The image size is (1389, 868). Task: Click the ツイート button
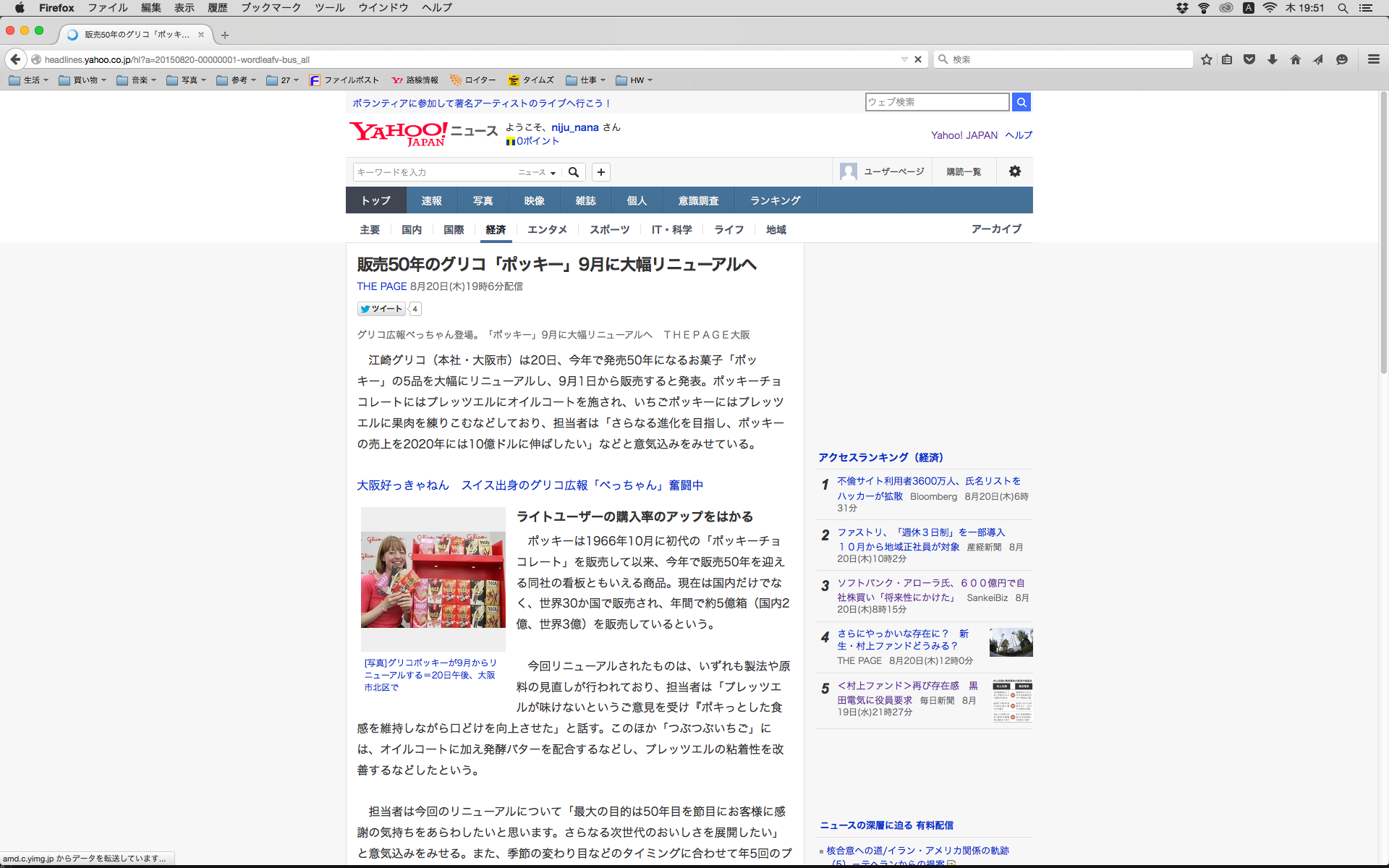coord(381,309)
